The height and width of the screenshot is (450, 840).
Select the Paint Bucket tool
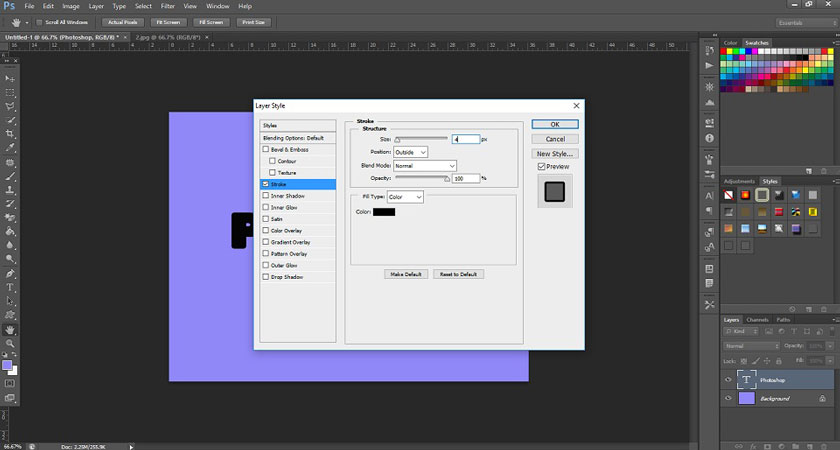coord(10,231)
